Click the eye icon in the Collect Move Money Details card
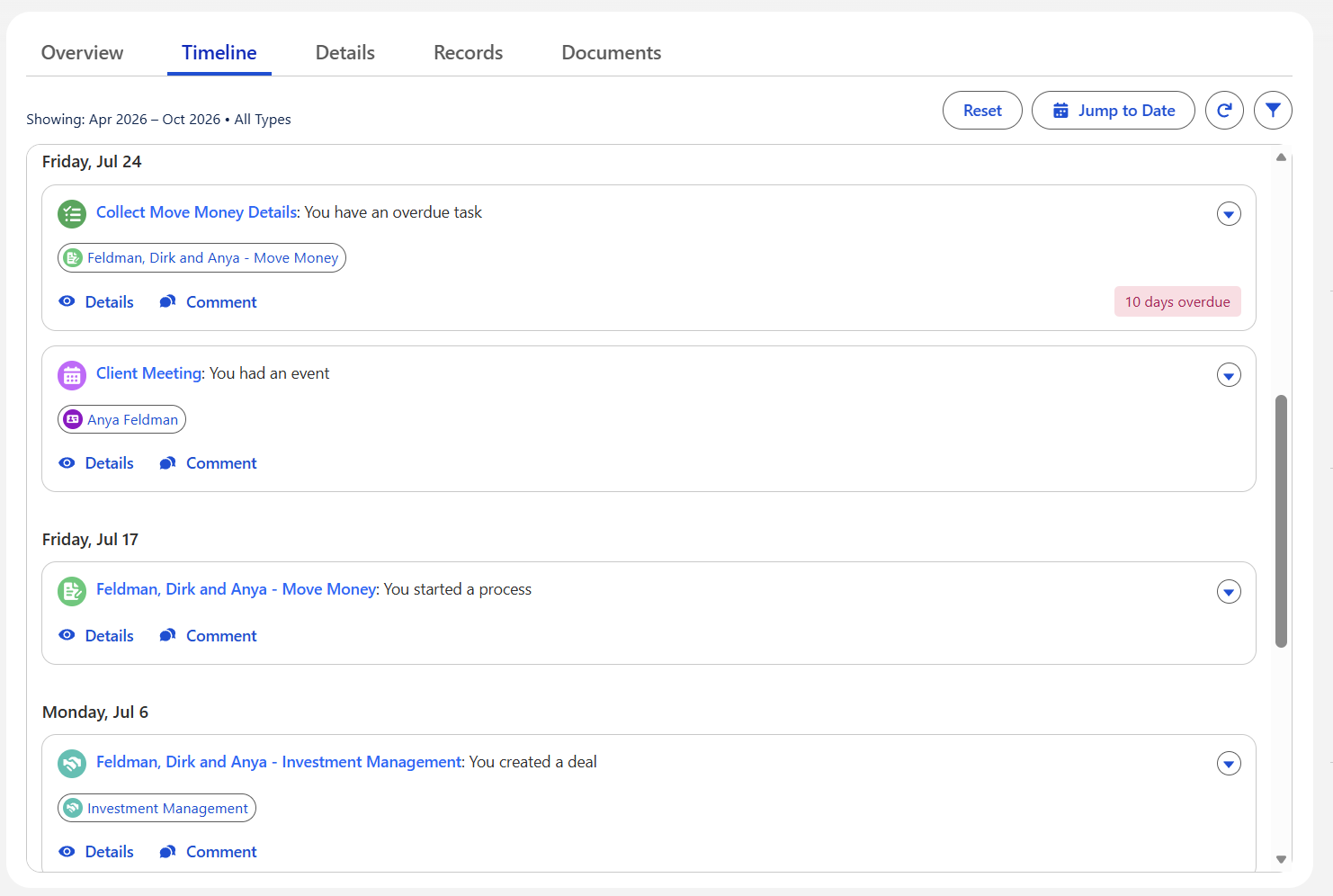This screenshot has height=896, width=1333. pos(67,301)
